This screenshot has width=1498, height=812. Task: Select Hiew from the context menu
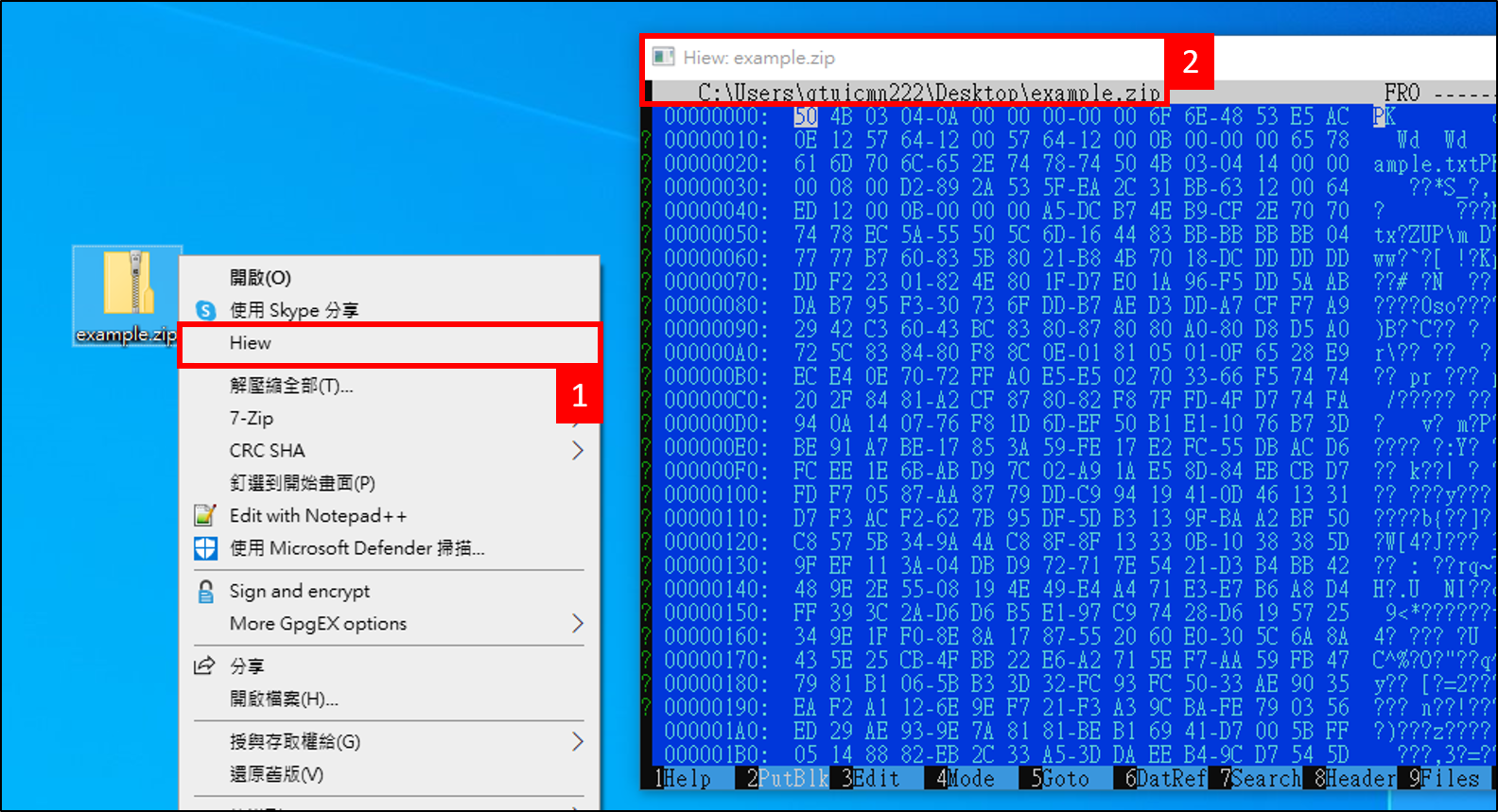(x=251, y=343)
